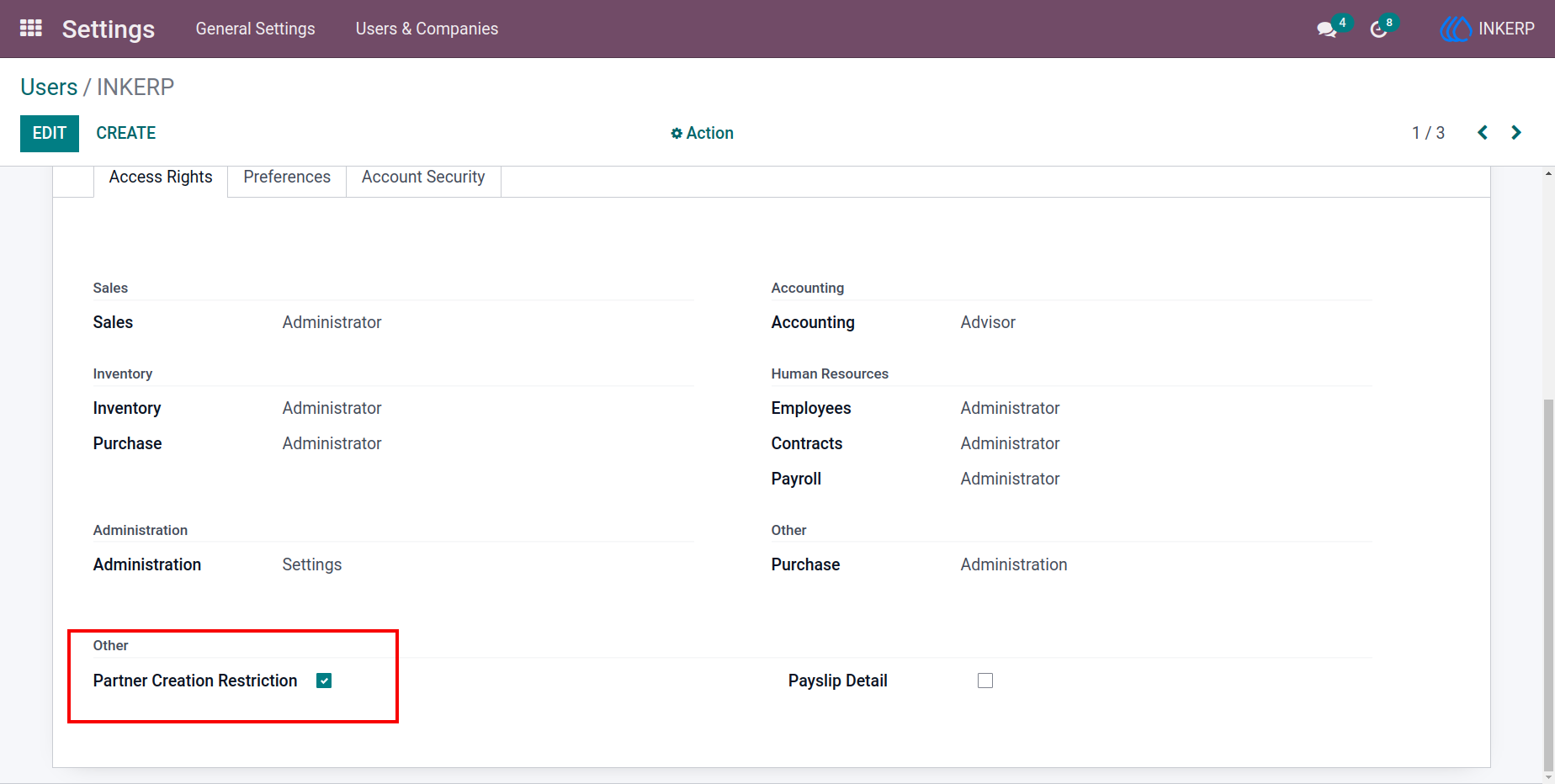Go to next record arrow
The width and height of the screenshot is (1555, 784).
click(1516, 133)
